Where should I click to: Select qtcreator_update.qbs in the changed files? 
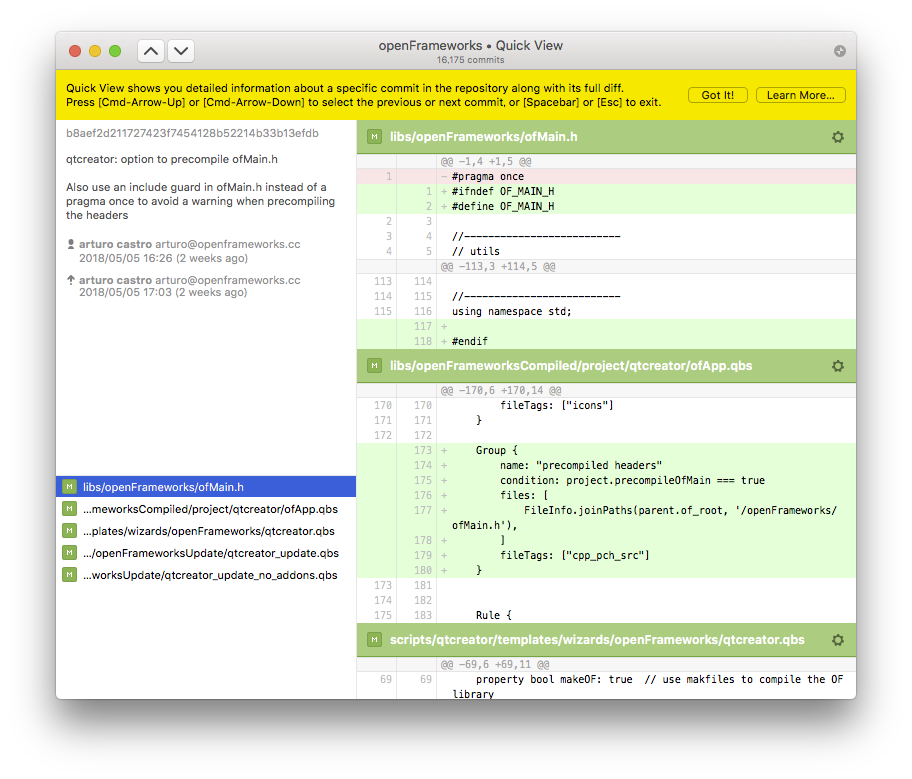click(210, 553)
